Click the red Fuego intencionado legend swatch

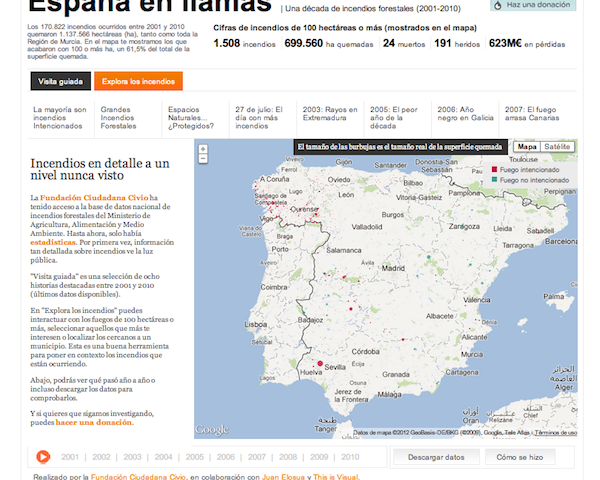[x=494, y=169]
